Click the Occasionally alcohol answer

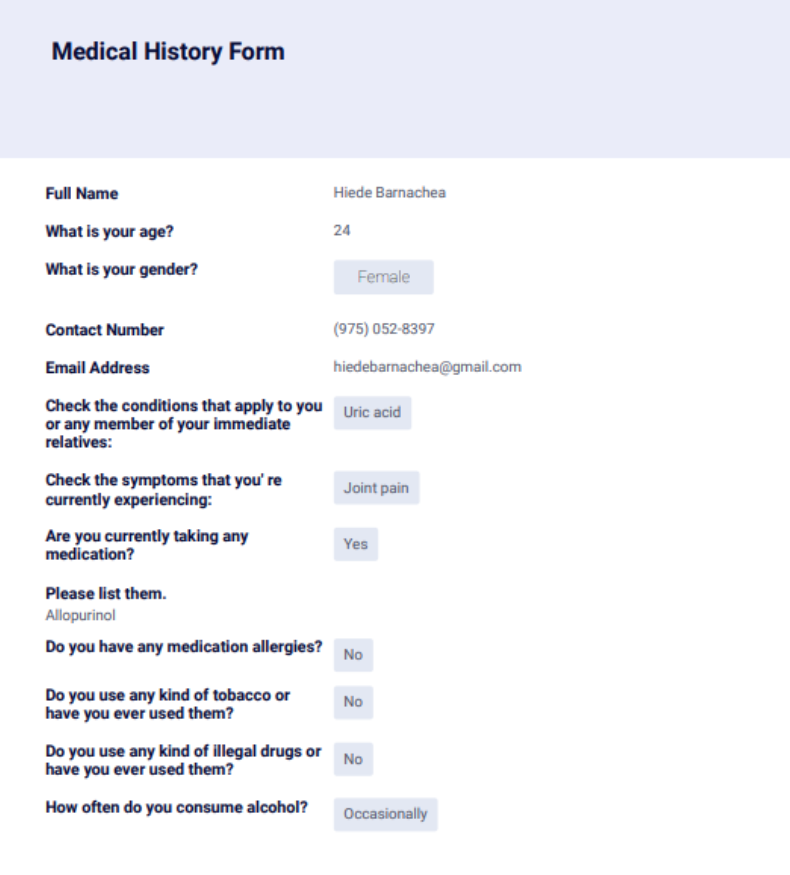(385, 814)
